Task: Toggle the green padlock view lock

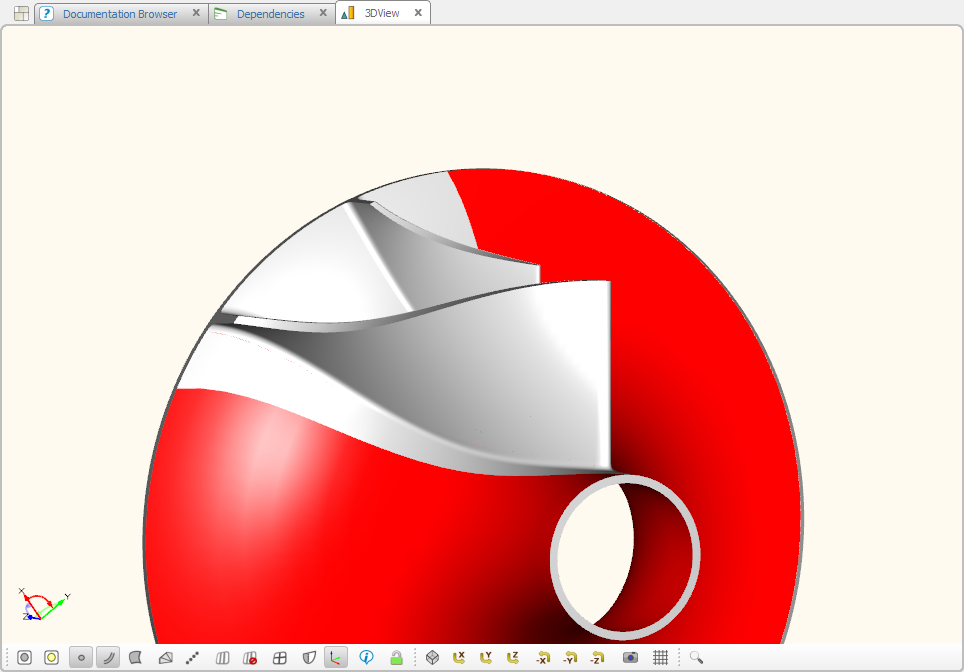Action: pyautogui.click(x=397, y=657)
